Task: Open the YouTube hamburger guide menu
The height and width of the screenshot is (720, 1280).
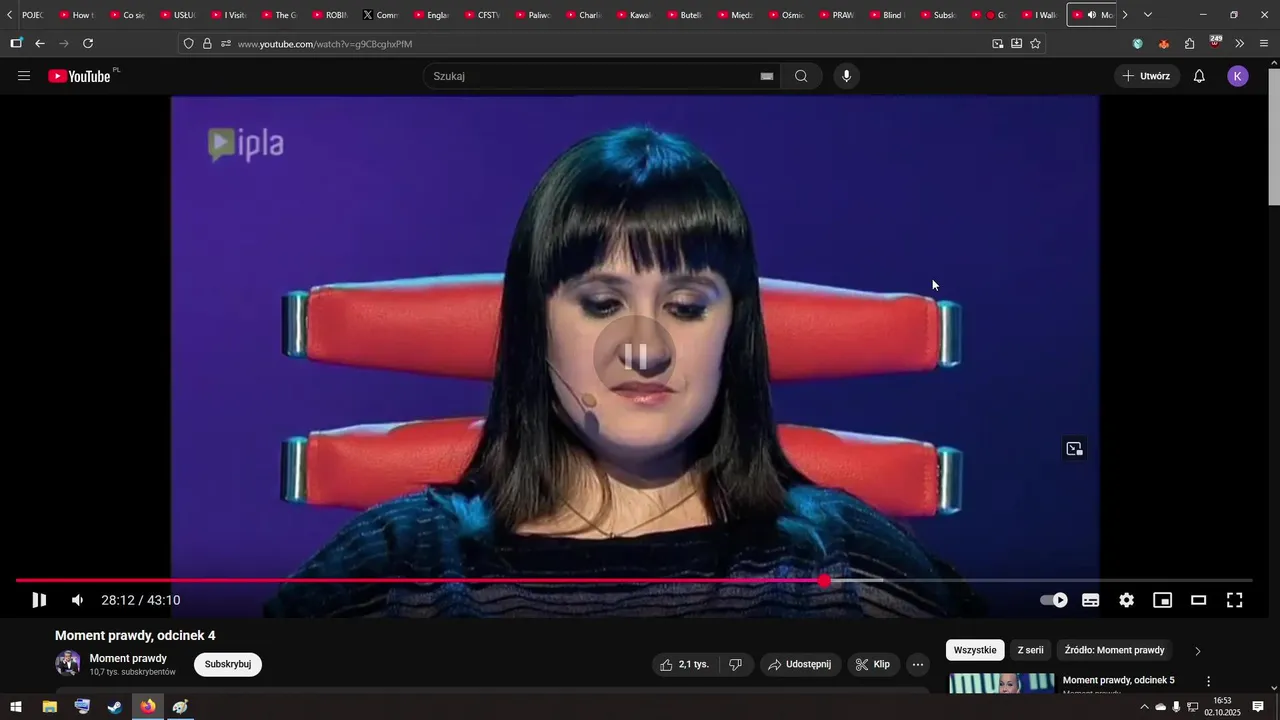Action: pos(24,76)
